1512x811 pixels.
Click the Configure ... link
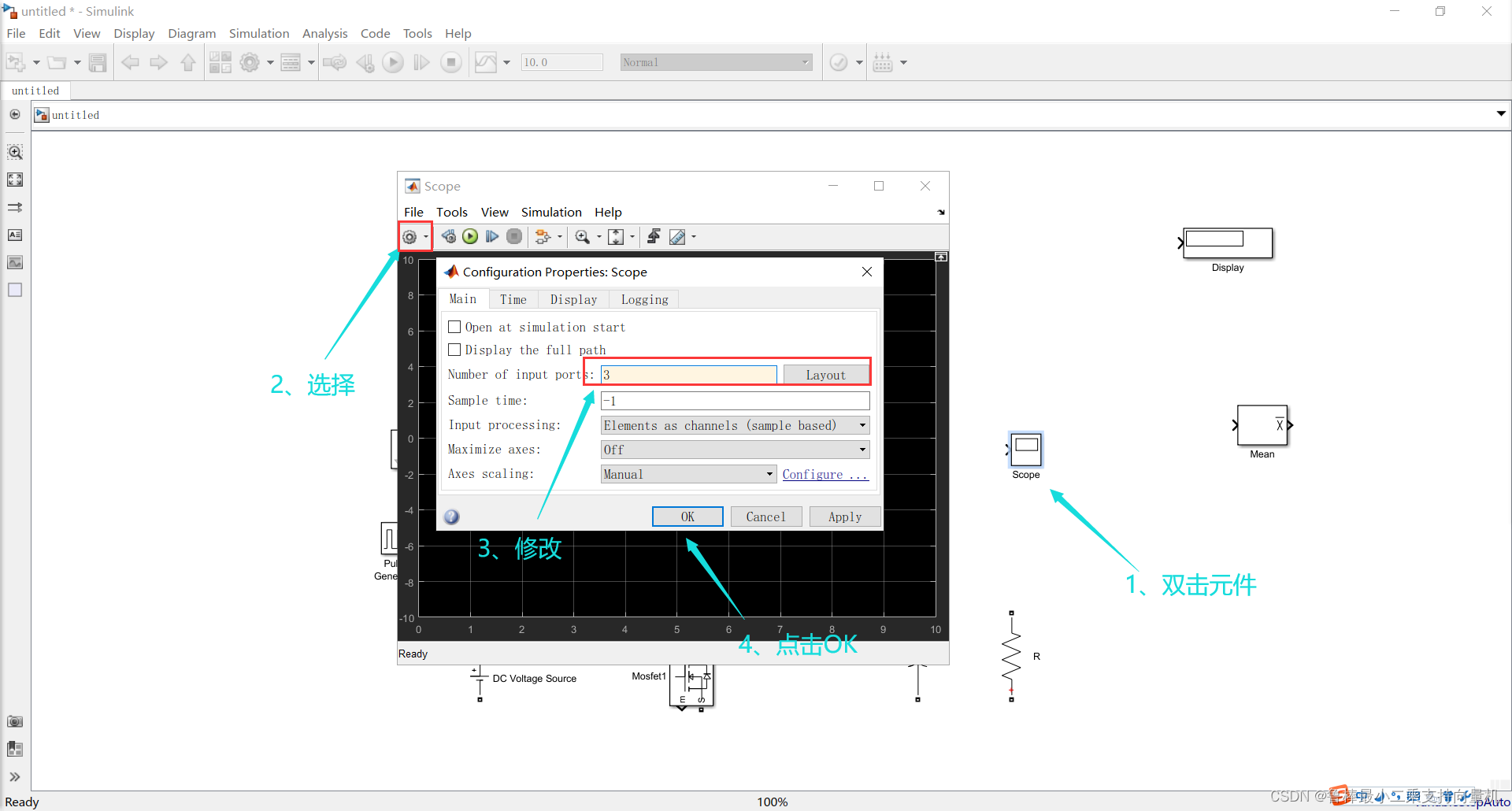click(x=825, y=474)
